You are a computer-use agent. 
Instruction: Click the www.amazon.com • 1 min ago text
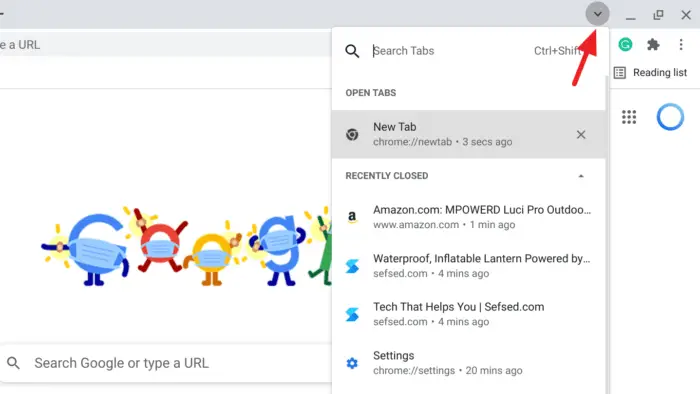(x=444, y=225)
